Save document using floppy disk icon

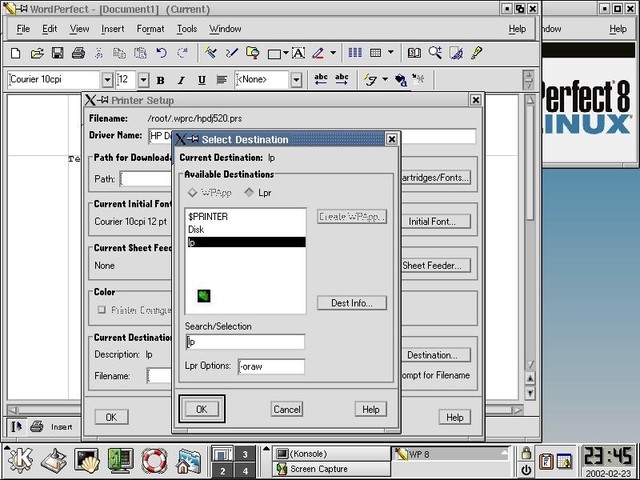click(58, 53)
